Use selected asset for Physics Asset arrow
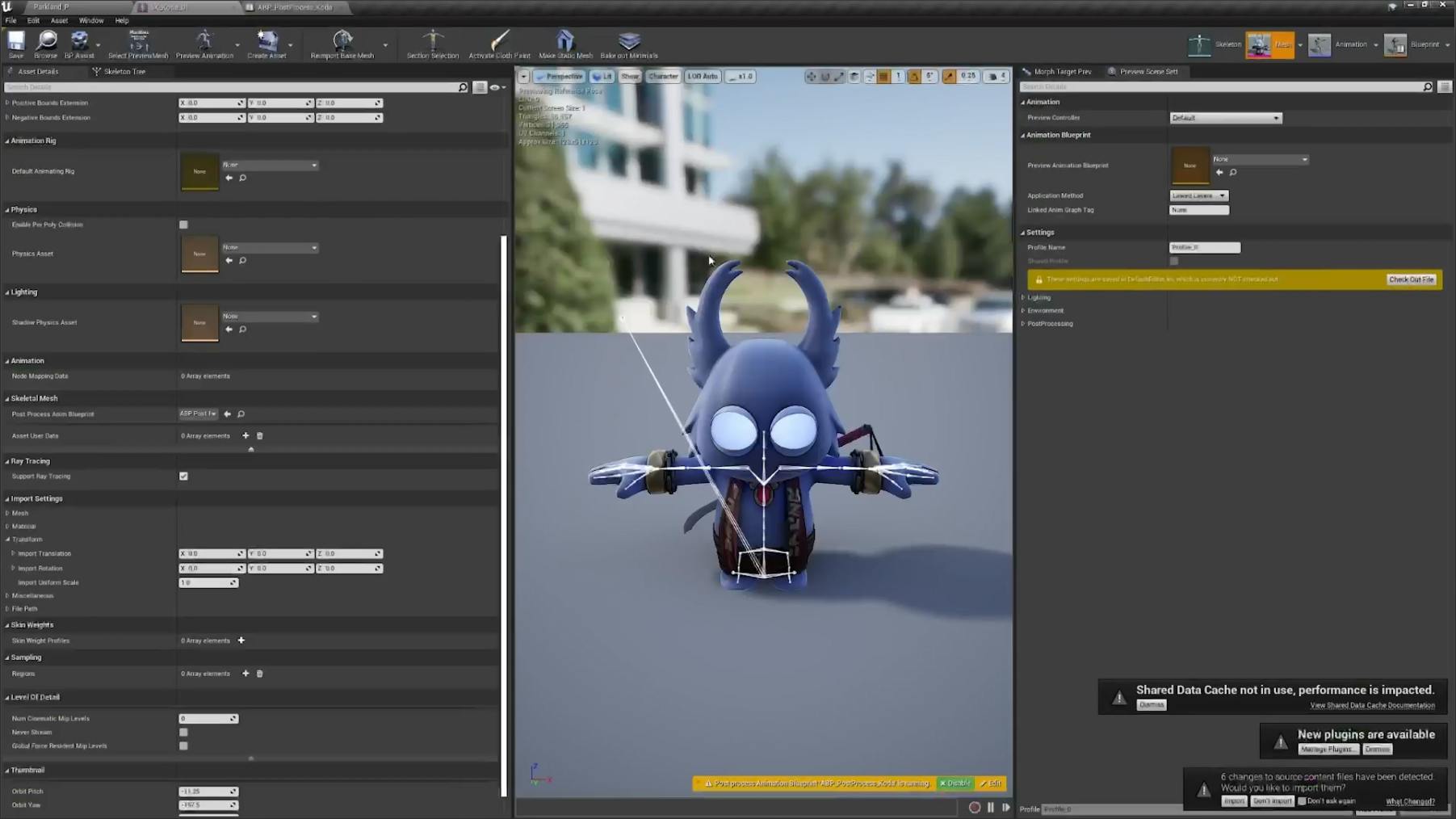This screenshot has height=819, width=1456. point(229,260)
